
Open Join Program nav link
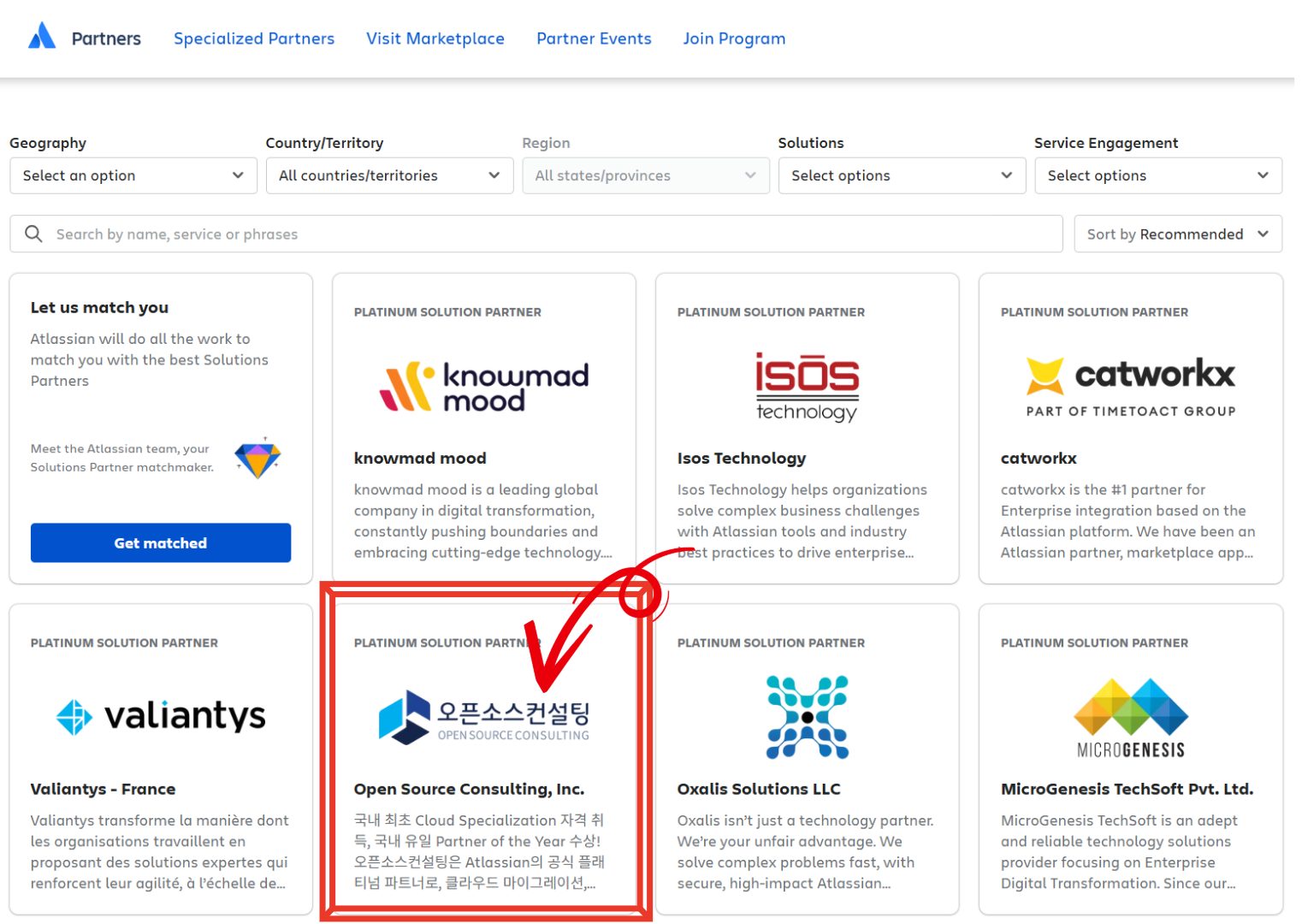(734, 38)
